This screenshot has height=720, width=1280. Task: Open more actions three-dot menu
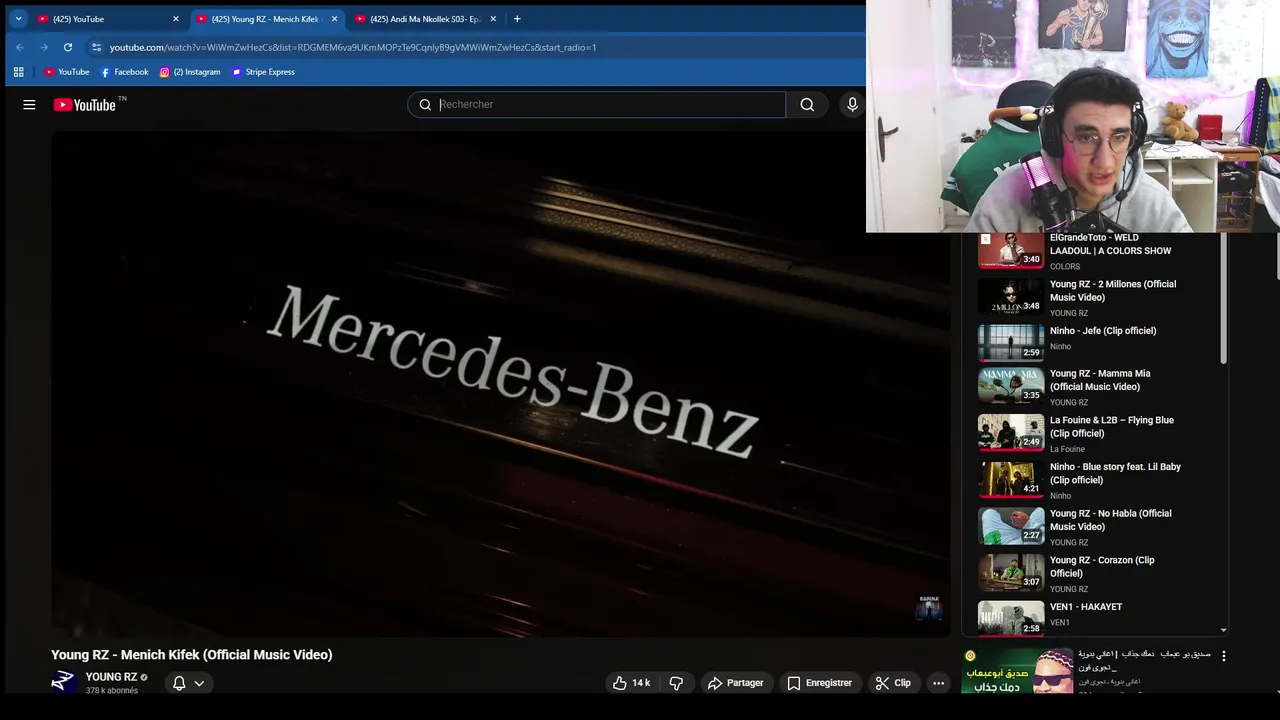(938, 683)
